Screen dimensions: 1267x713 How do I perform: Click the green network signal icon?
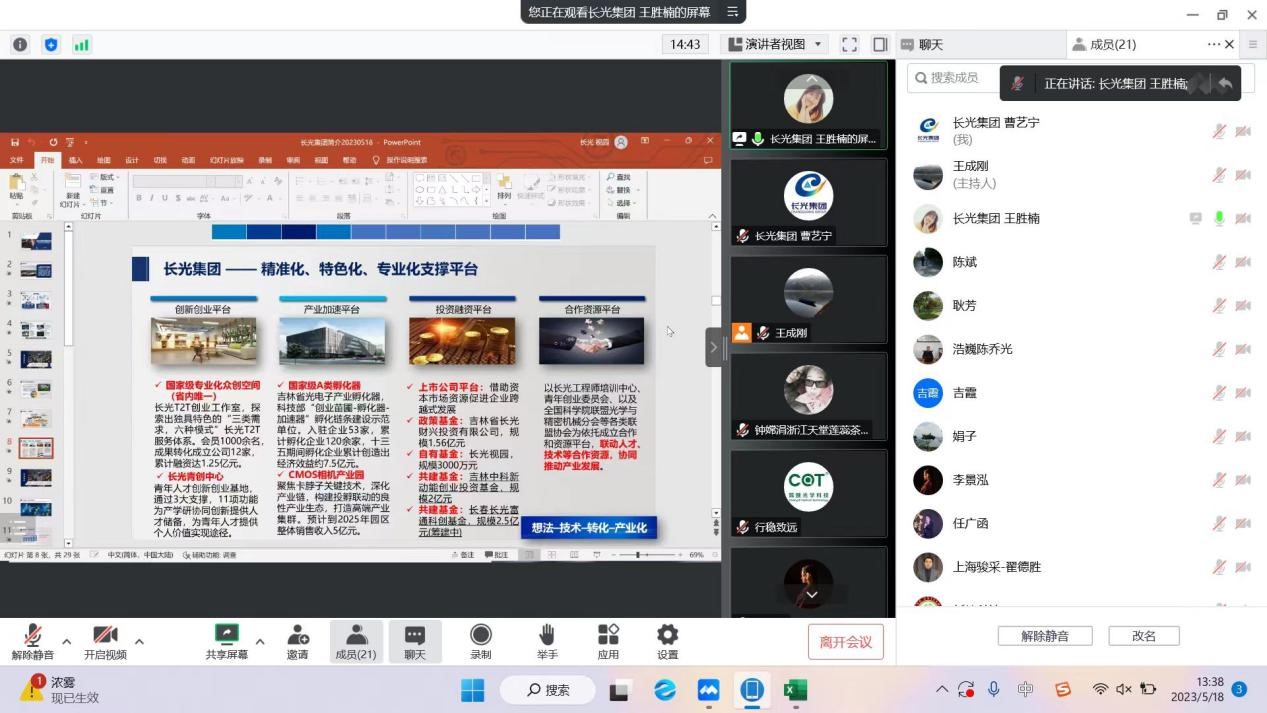click(x=81, y=45)
